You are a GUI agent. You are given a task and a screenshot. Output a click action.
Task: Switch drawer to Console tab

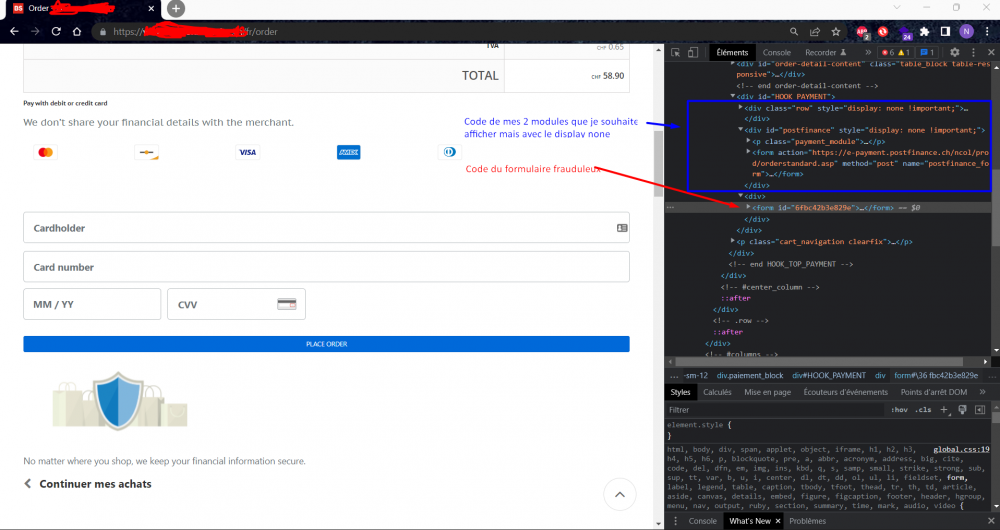[x=702, y=521]
